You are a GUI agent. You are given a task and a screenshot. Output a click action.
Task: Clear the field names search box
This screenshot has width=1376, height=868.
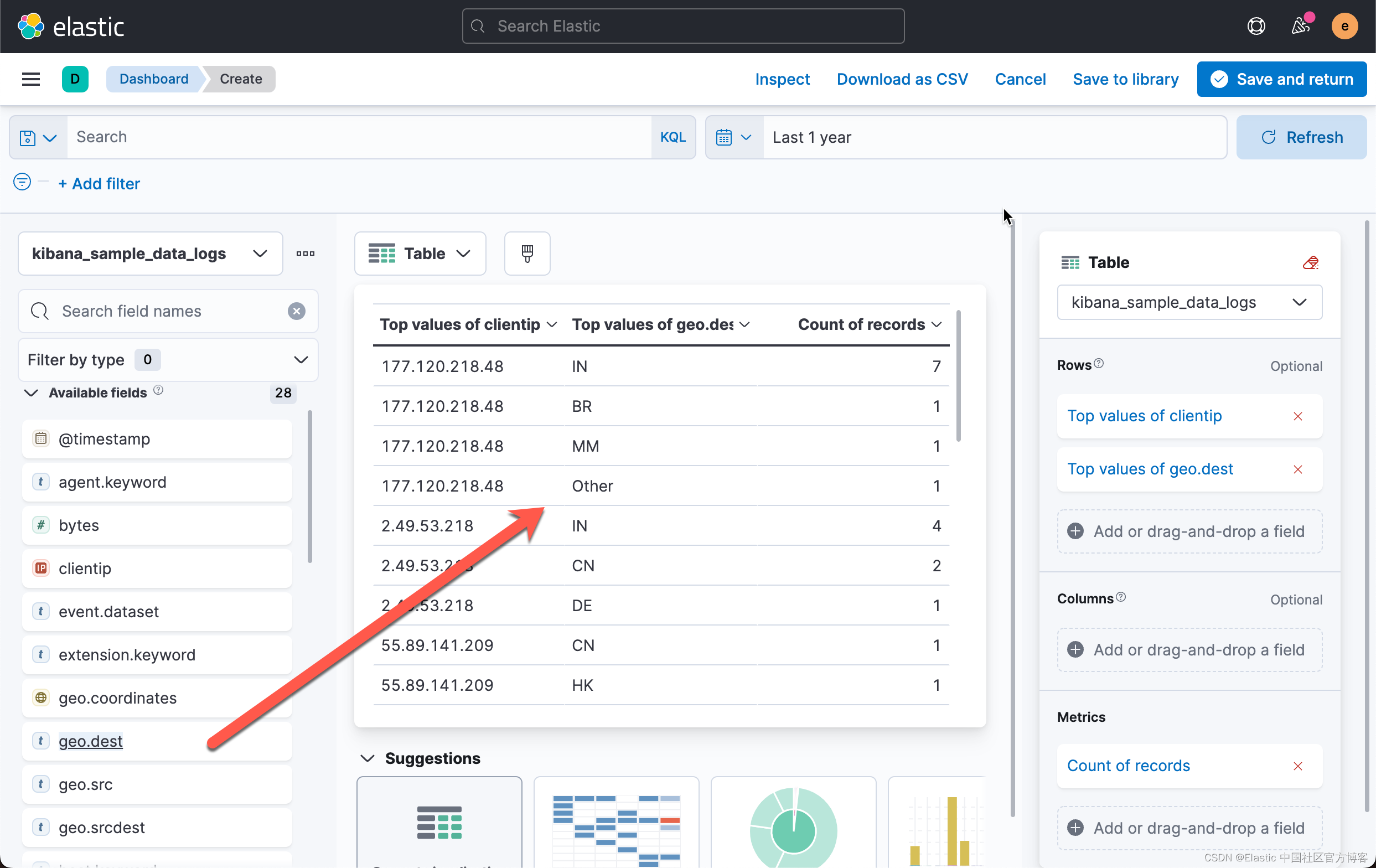pos(296,311)
